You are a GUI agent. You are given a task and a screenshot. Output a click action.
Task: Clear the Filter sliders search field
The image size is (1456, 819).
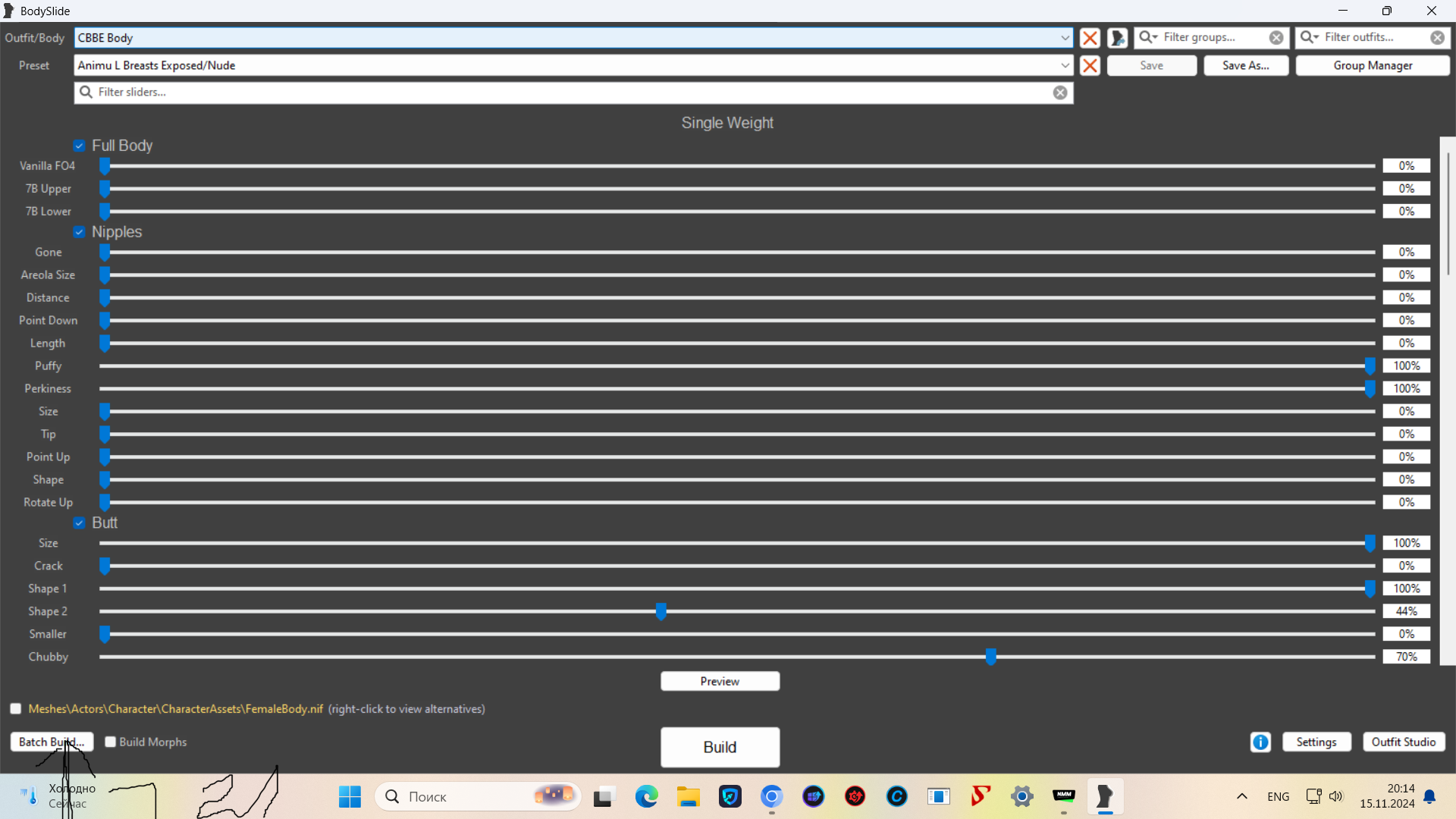point(1060,93)
